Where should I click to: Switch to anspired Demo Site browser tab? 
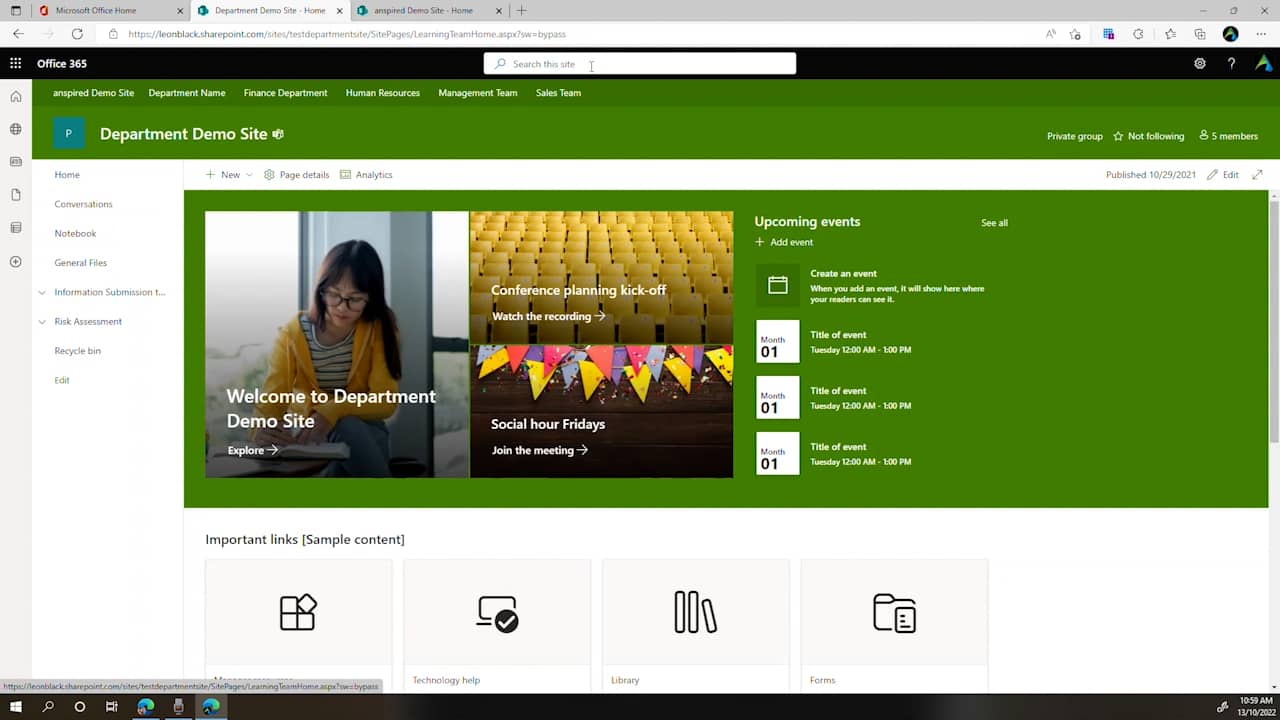coord(430,10)
